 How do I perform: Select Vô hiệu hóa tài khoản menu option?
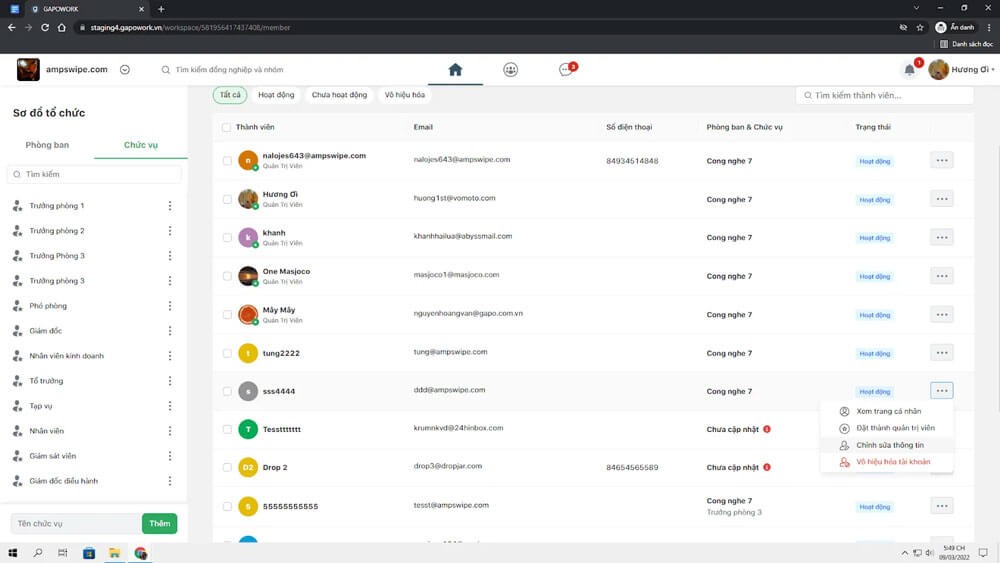click(892, 462)
